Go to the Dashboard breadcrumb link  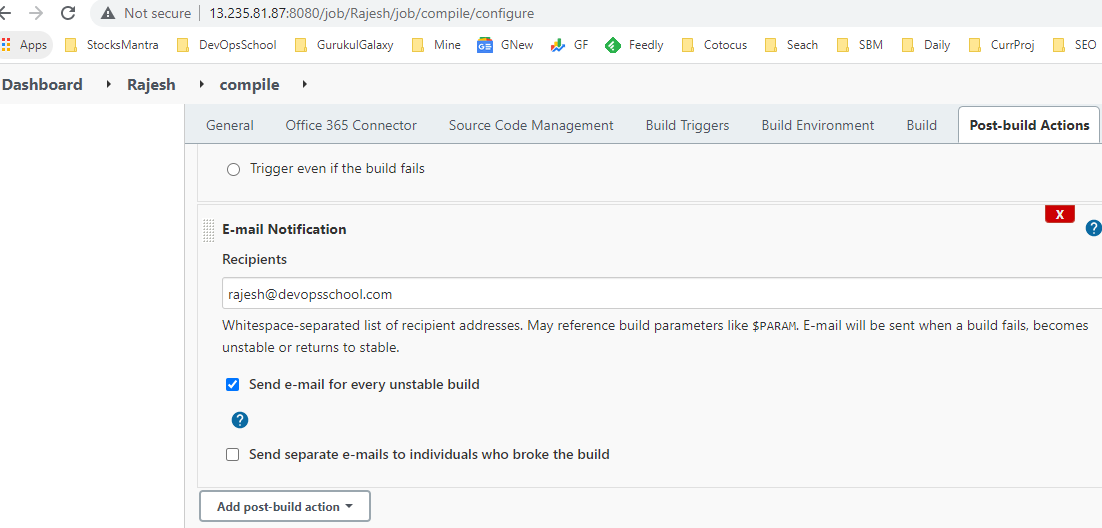point(42,85)
